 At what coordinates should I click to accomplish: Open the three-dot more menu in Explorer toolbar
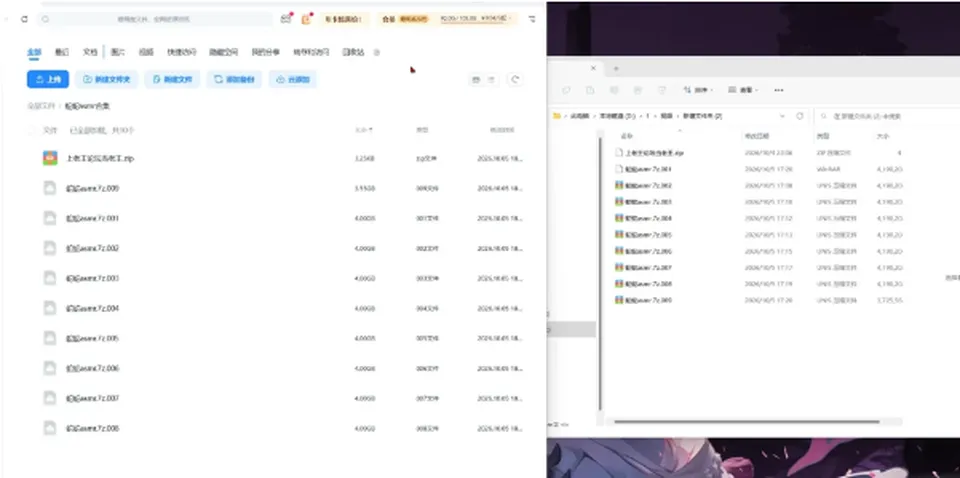pos(779,90)
